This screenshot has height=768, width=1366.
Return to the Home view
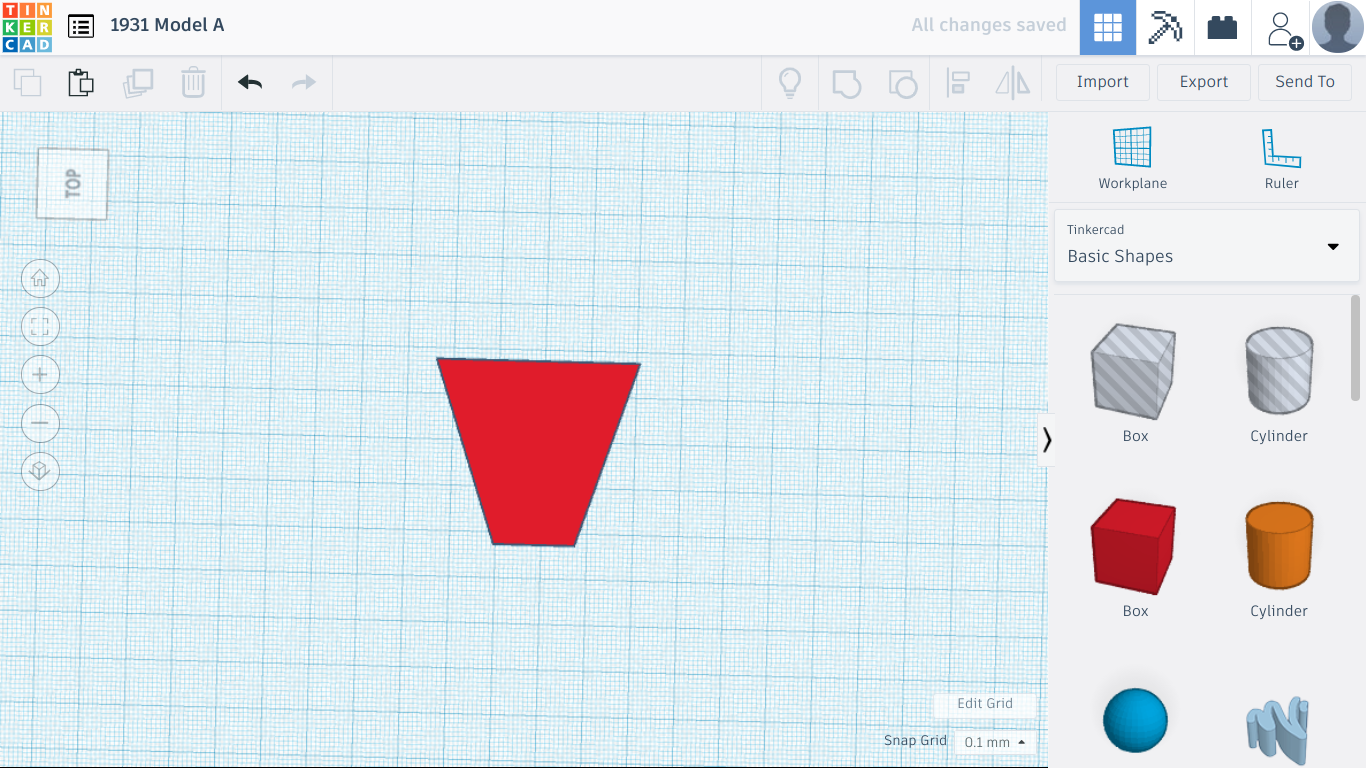coord(40,278)
